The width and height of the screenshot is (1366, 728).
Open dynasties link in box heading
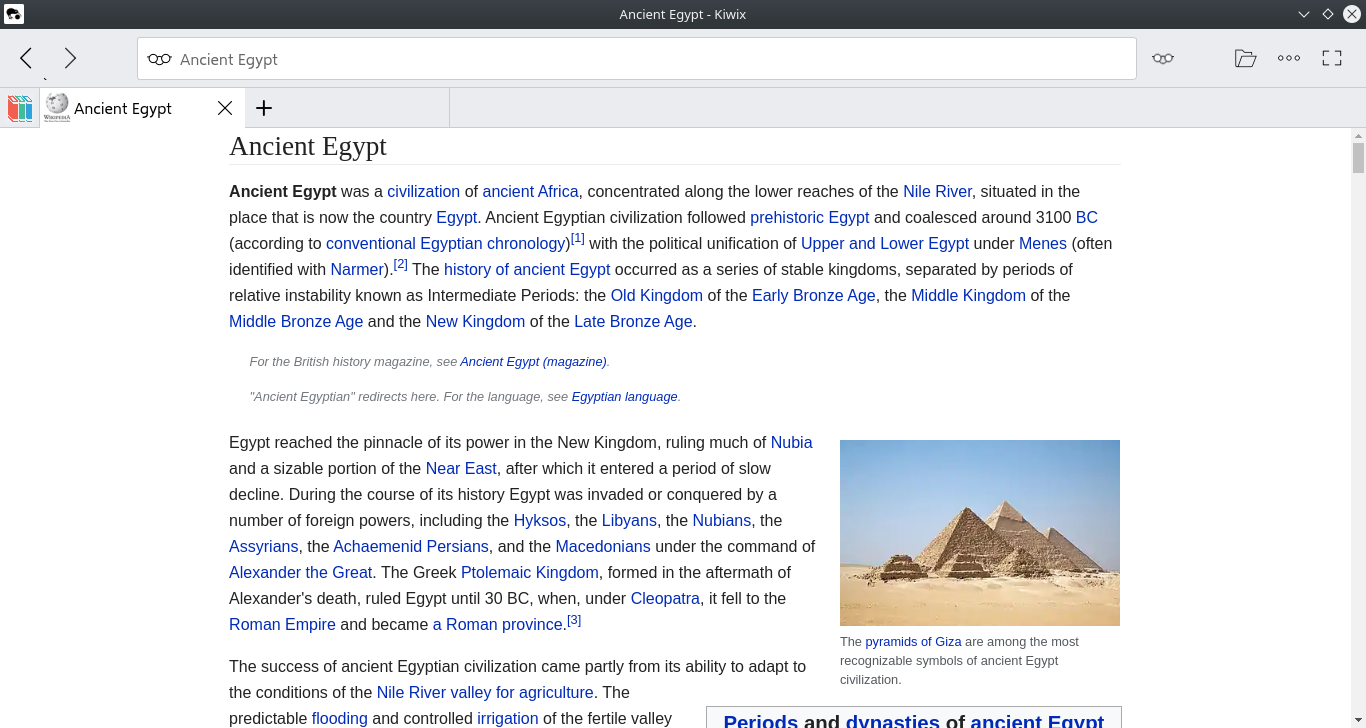[x=892, y=721]
